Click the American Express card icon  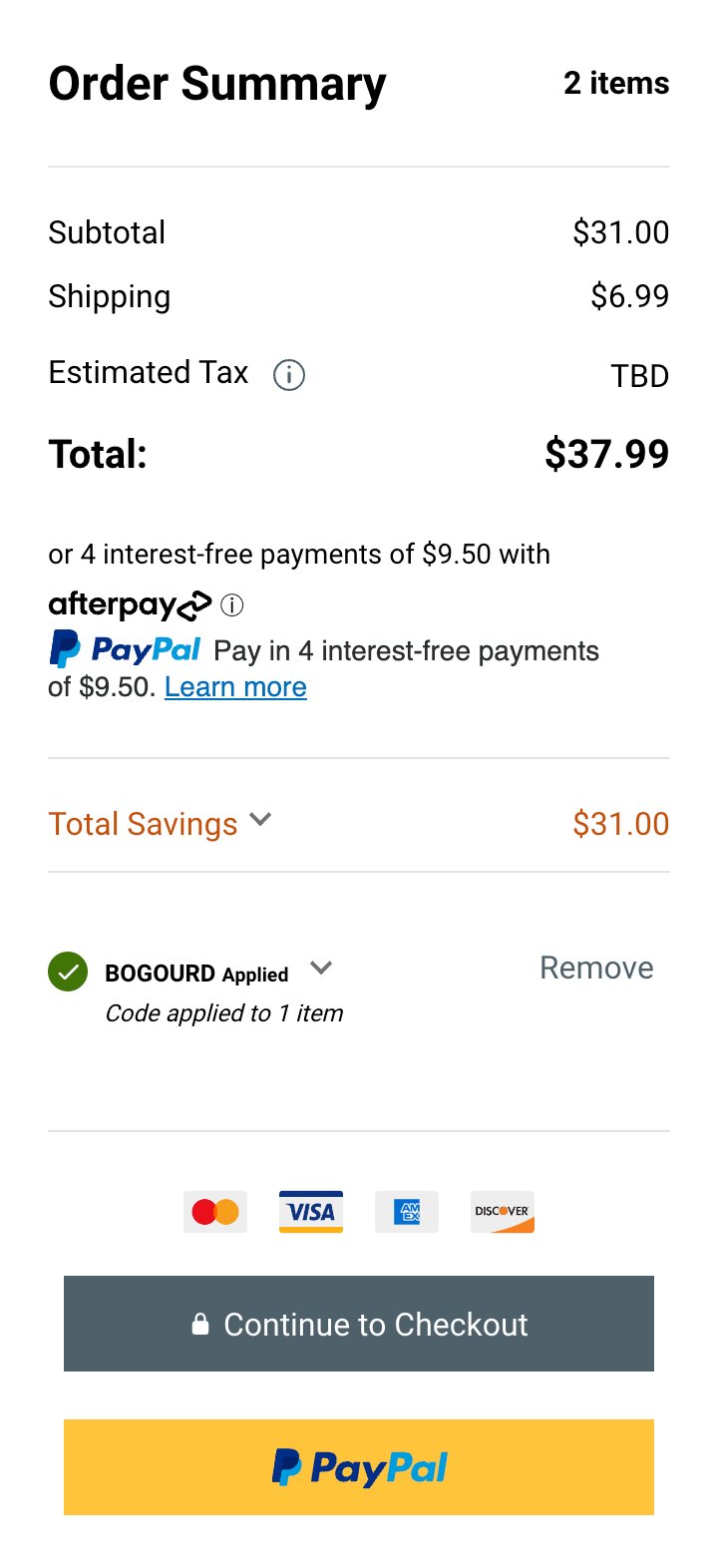click(407, 1212)
